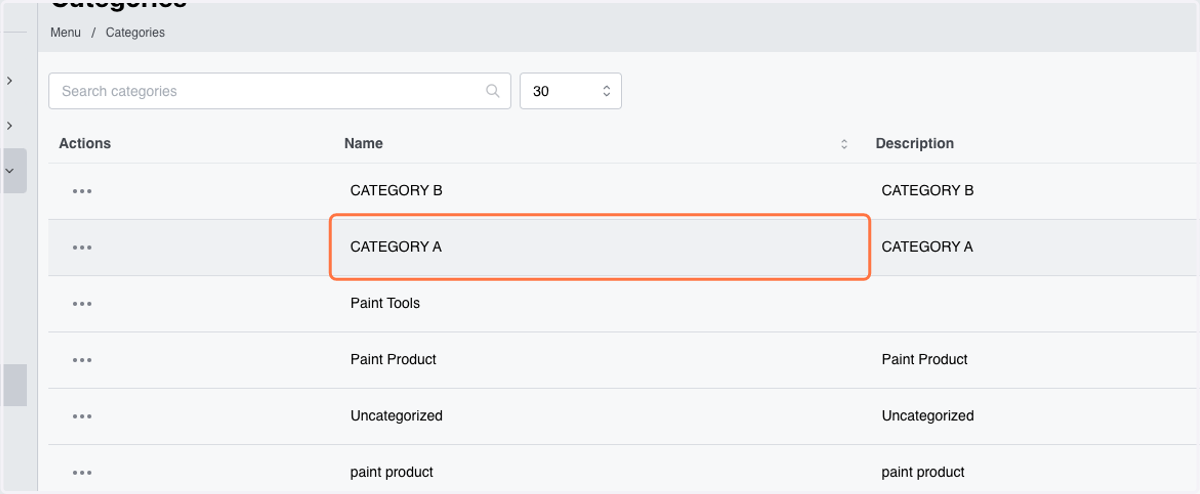Expand the top sidebar chevron item
The width and height of the screenshot is (1200, 494).
(9, 79)
